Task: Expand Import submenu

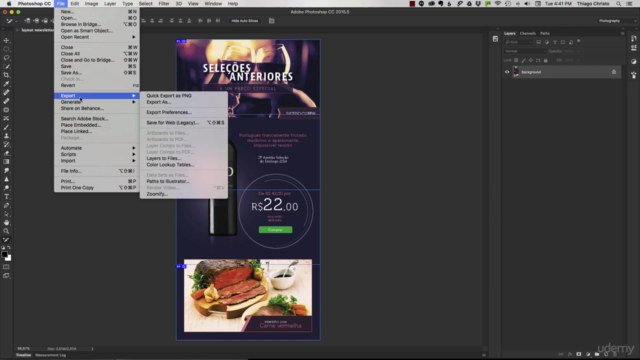Action: 97,161
